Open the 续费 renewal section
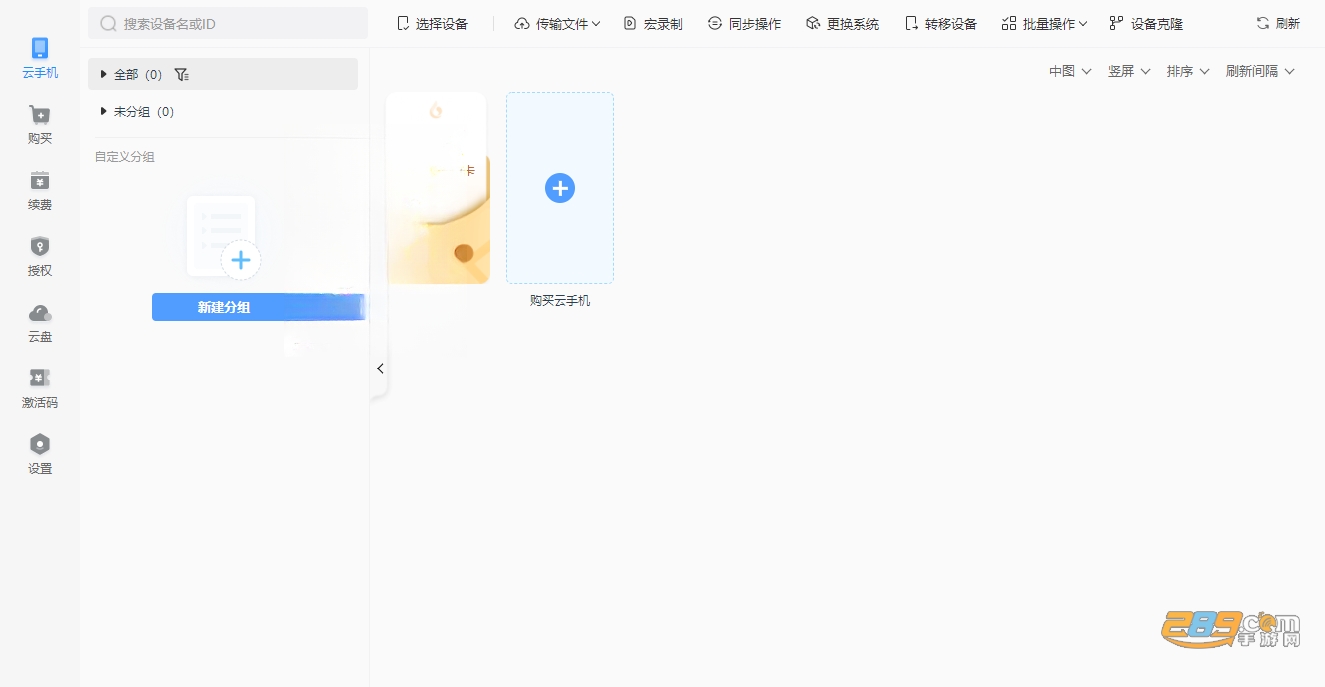The image size is (1325, 687). pos(40,190)
